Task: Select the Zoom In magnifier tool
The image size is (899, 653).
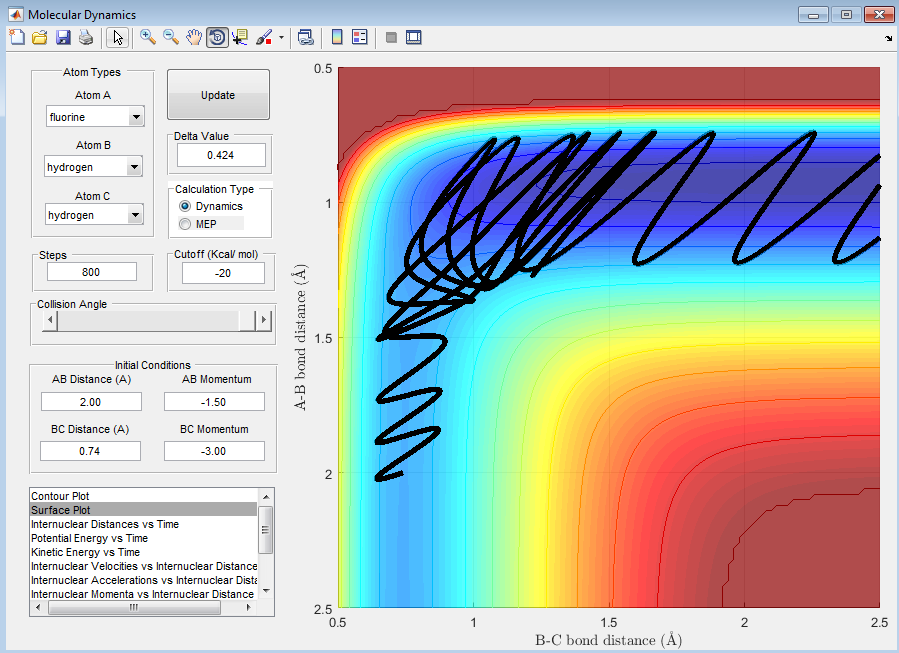Action: 148,38
